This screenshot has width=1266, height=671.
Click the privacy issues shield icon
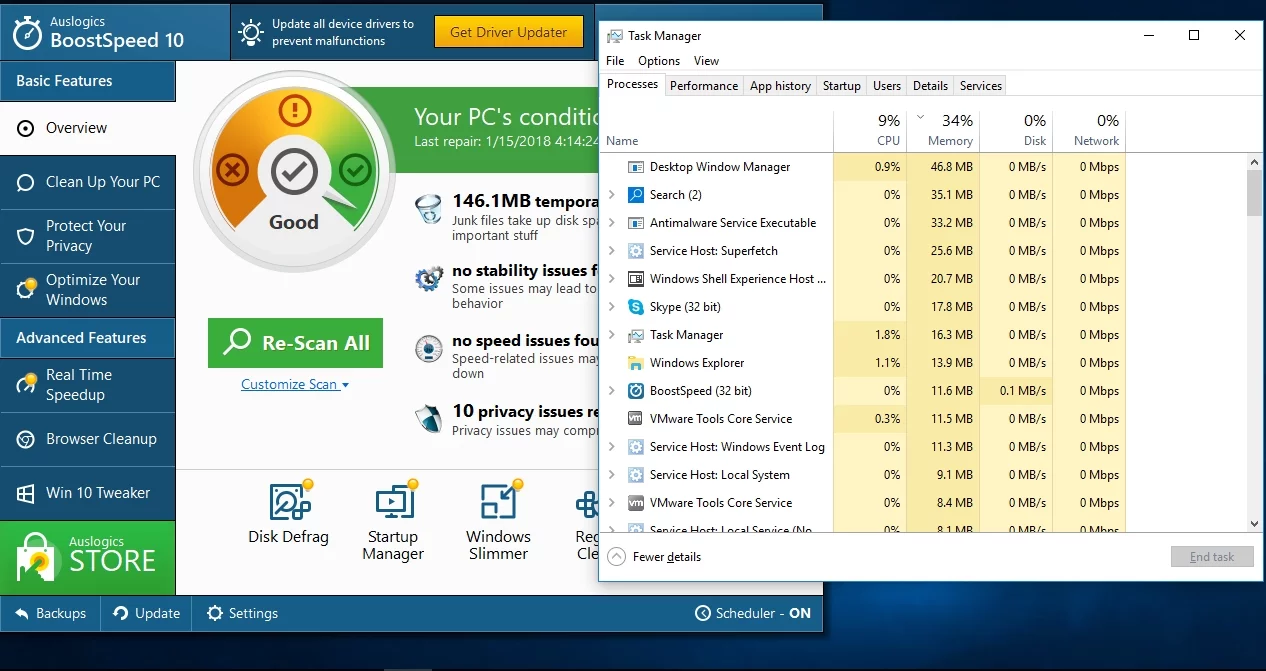[x=429, y=418]
